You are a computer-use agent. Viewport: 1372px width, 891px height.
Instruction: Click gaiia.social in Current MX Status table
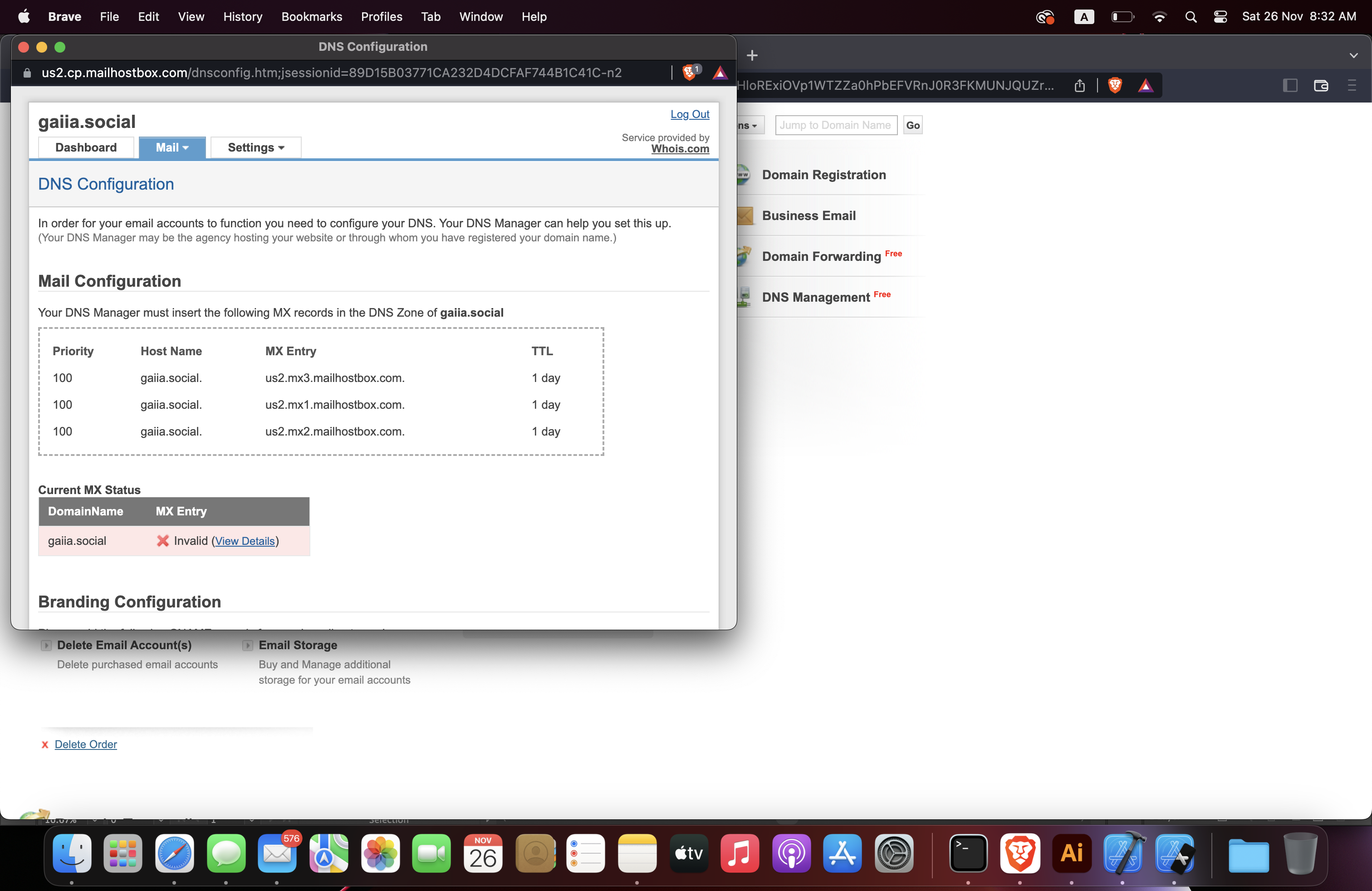click(77, 541)
